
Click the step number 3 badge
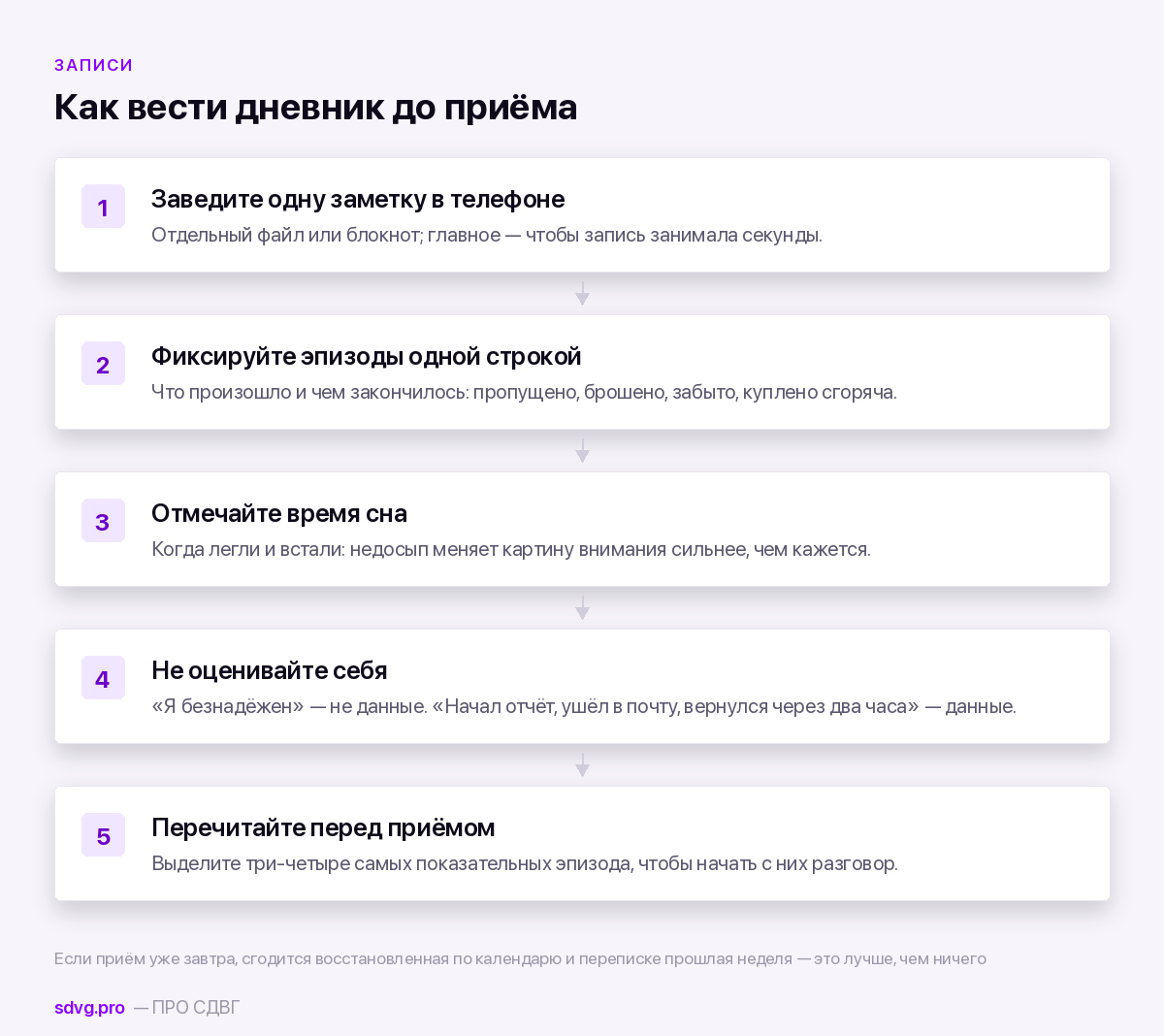click(103, 521)
